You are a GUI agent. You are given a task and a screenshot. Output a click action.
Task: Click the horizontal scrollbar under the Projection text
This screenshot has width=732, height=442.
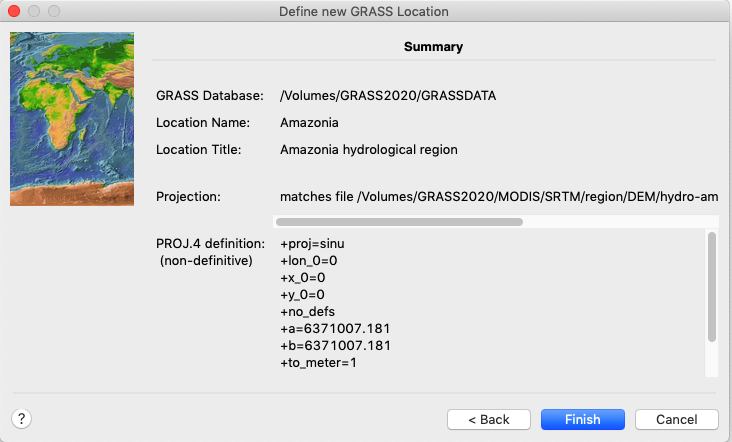tap(399, 222)
